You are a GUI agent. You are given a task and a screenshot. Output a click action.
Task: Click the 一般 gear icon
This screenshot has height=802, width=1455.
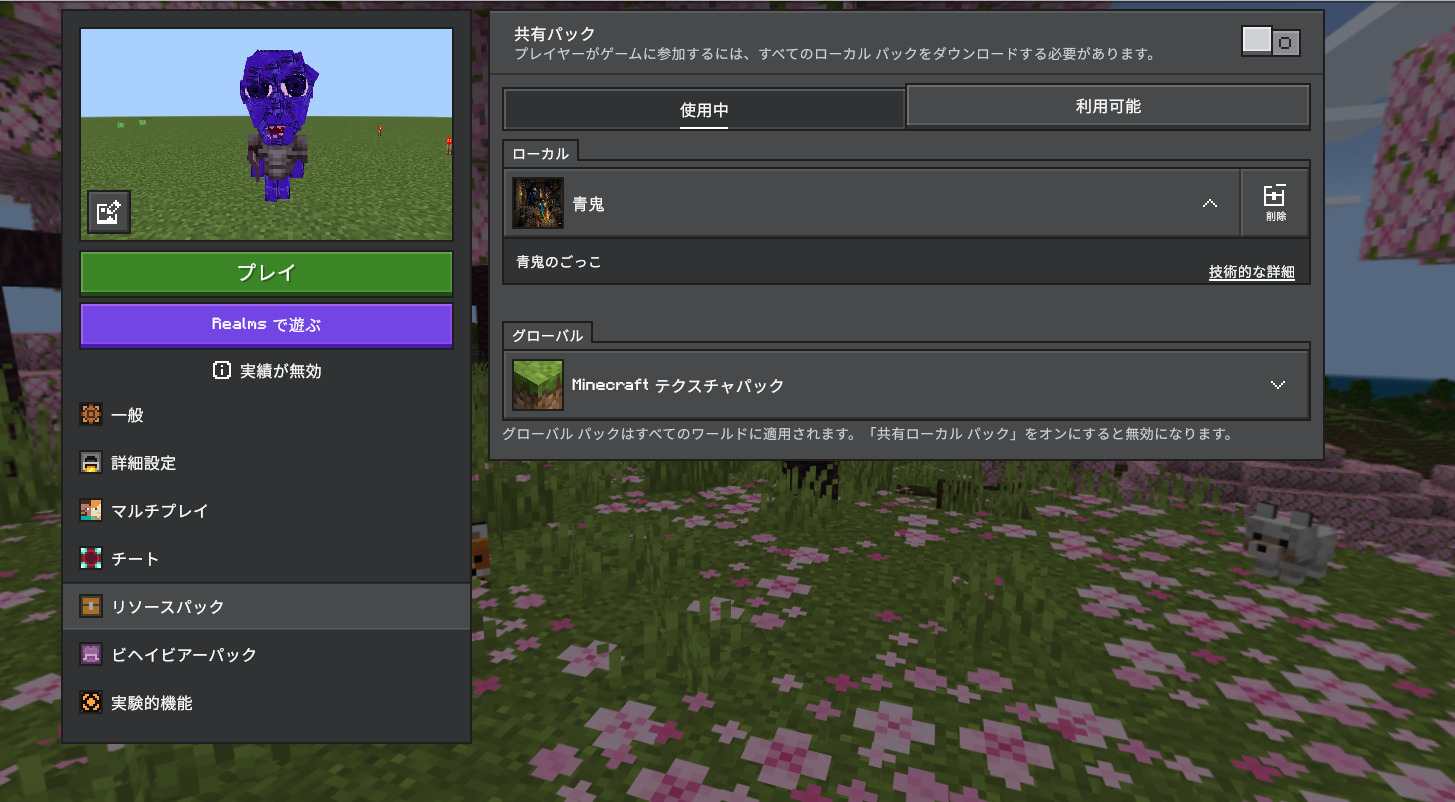[91, 415]
